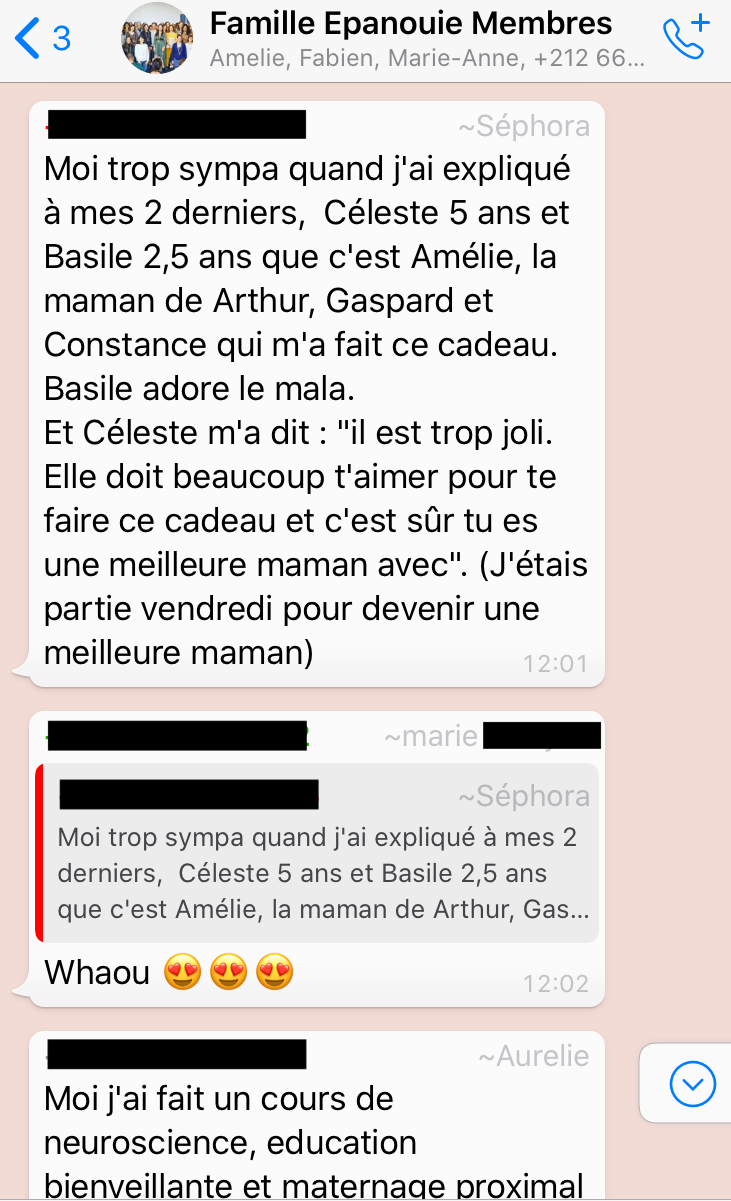Tap the first heart-eyes emoji after Whaou
731x1201 pixels.
point(182,972)
